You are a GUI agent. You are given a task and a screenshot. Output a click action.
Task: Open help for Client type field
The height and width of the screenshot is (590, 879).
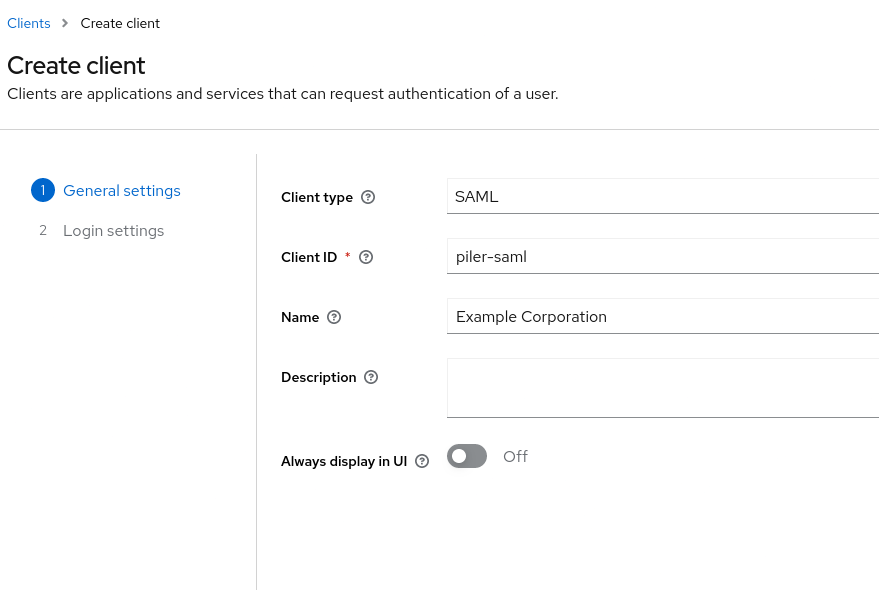click(368, 197)
